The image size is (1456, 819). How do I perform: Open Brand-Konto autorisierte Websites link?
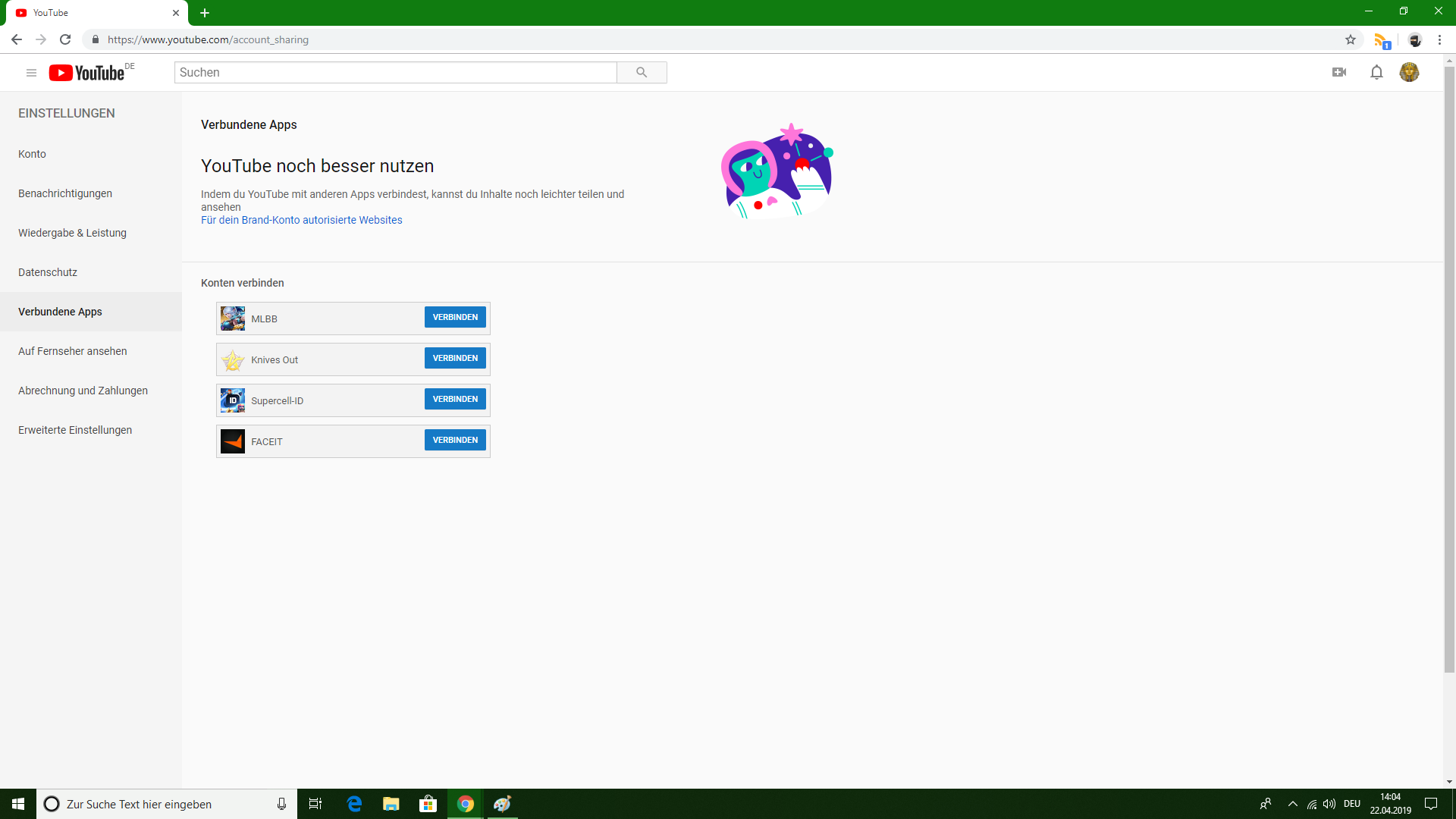tap(301, 220)
